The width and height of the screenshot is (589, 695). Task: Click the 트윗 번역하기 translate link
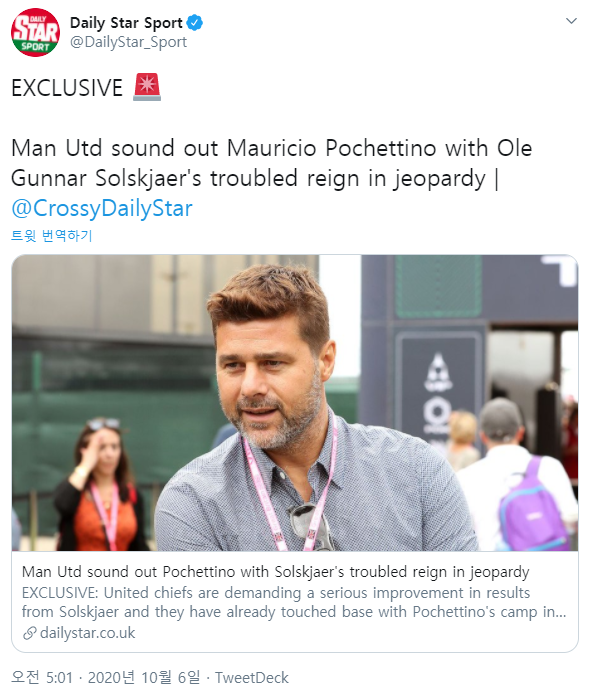click(52, 235)
